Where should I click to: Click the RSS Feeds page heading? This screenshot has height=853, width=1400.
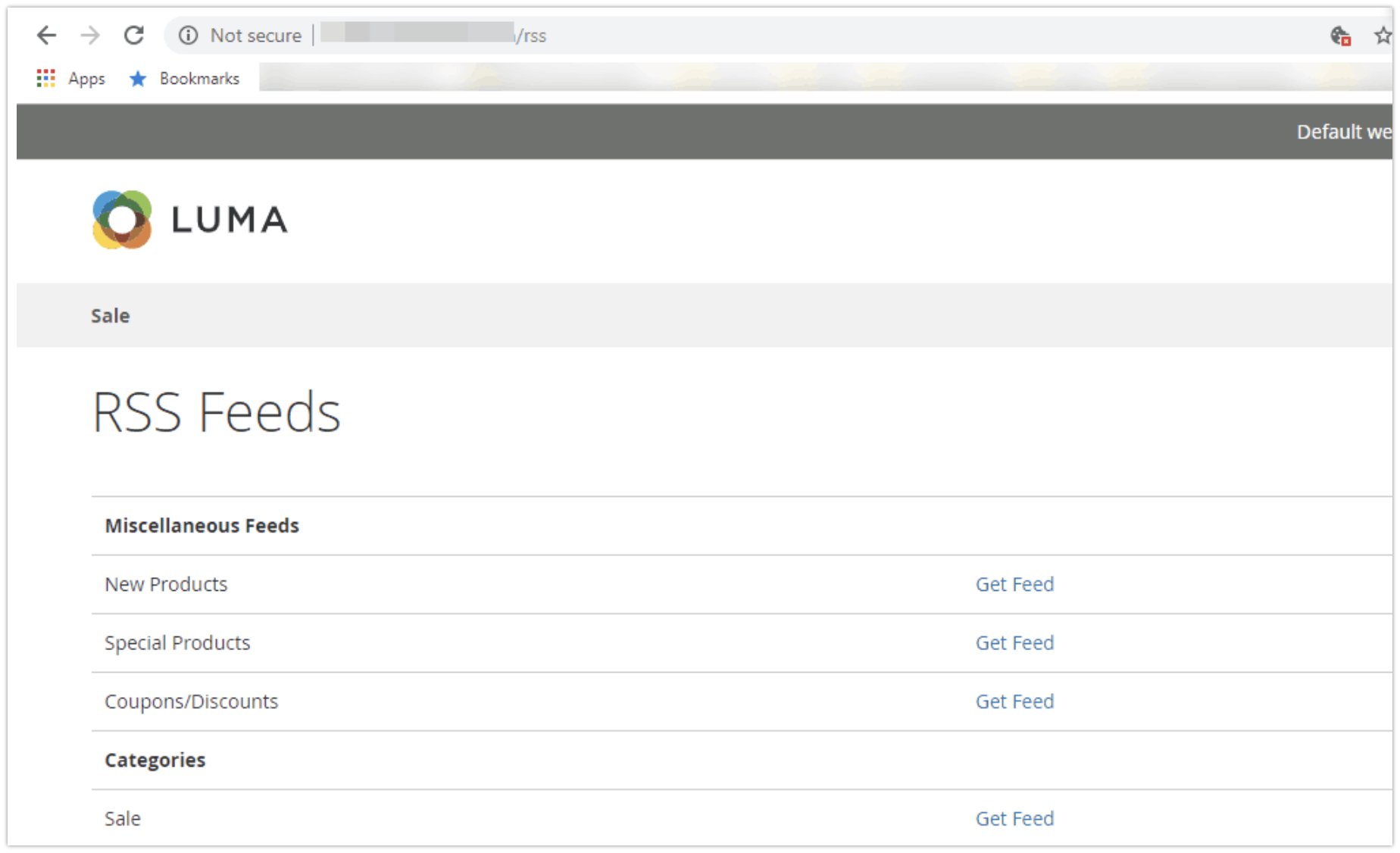pyautogui.click(x=217, y=411)
